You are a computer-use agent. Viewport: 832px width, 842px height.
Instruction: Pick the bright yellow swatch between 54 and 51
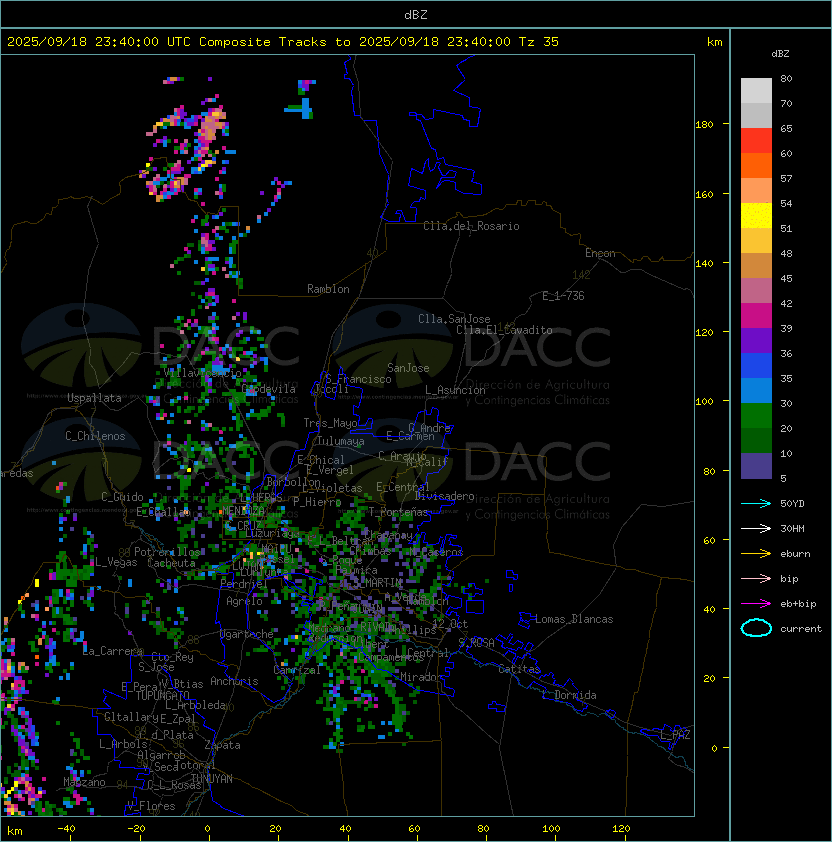coord(756,215)
